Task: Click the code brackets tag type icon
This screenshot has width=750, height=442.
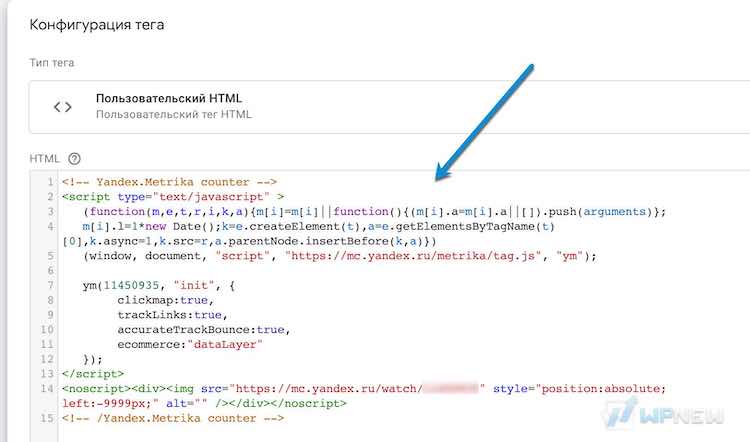Action: tap(63, 107)
